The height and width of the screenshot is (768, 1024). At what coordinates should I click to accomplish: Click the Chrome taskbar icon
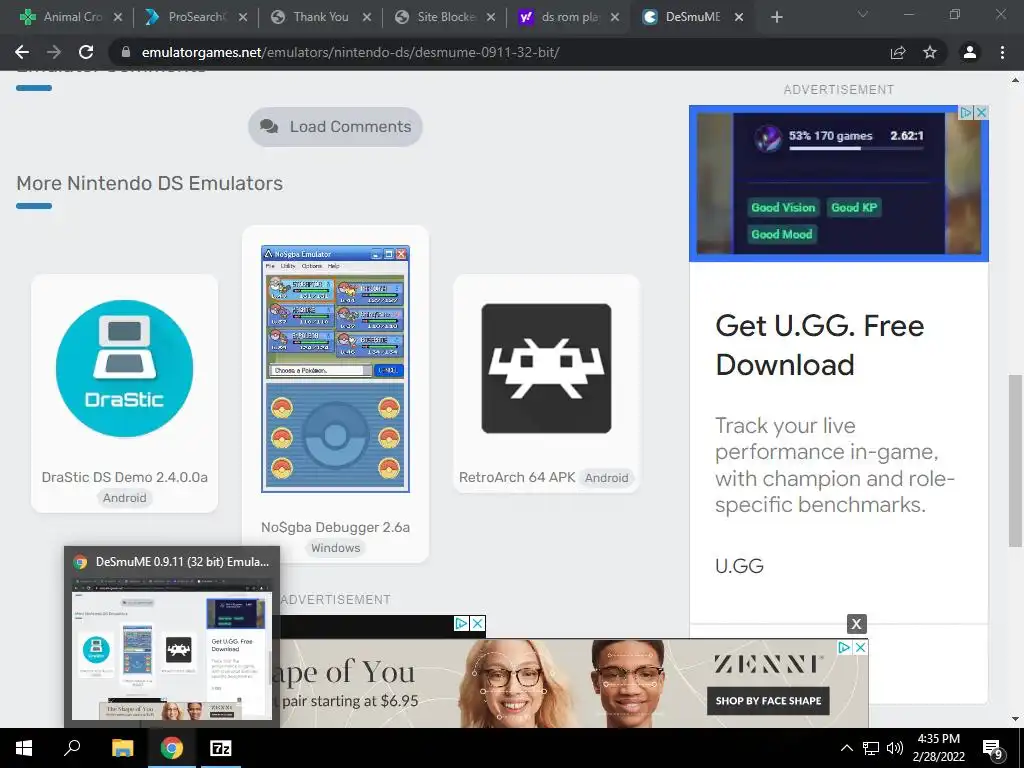click(x=172, y=748)
